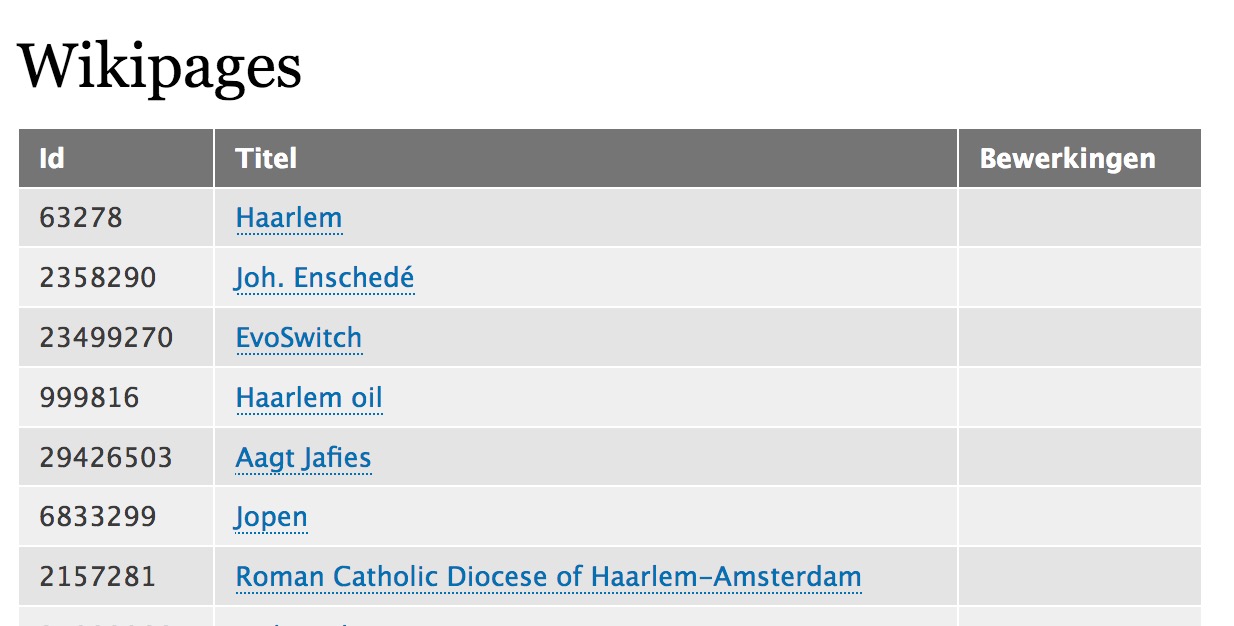
Task: Open the Aagt Jafies page link
Action: (303, 458)
